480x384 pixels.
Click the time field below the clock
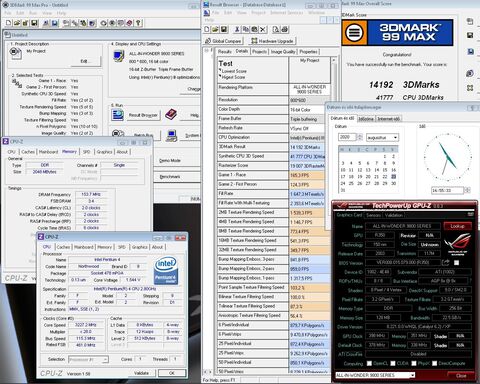click(447, 190)
